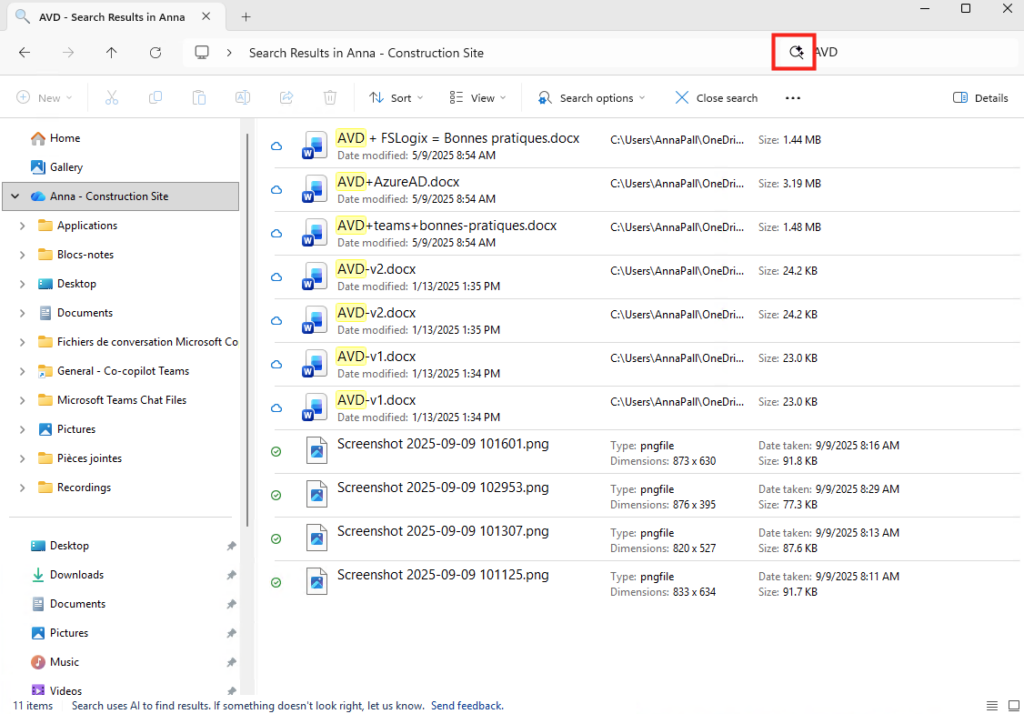Screen dimensions: 1024x714
Task: Open the Search options dropdown
Action: pos(592,98)
